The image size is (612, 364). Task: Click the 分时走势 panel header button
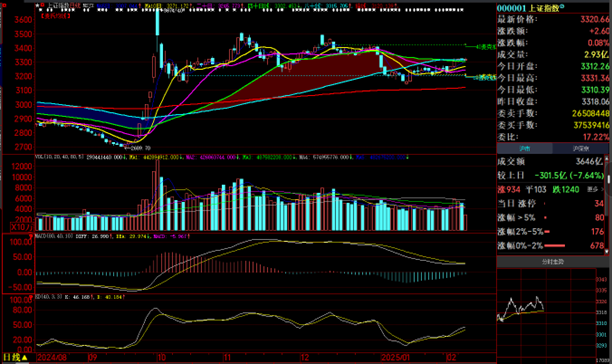click(x=553, y=262)
